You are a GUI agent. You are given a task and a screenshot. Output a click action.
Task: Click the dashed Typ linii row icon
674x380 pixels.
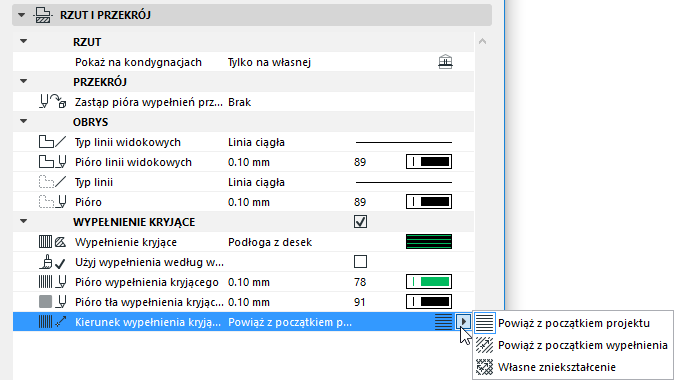pyautogui.click(x=52, y=182)
